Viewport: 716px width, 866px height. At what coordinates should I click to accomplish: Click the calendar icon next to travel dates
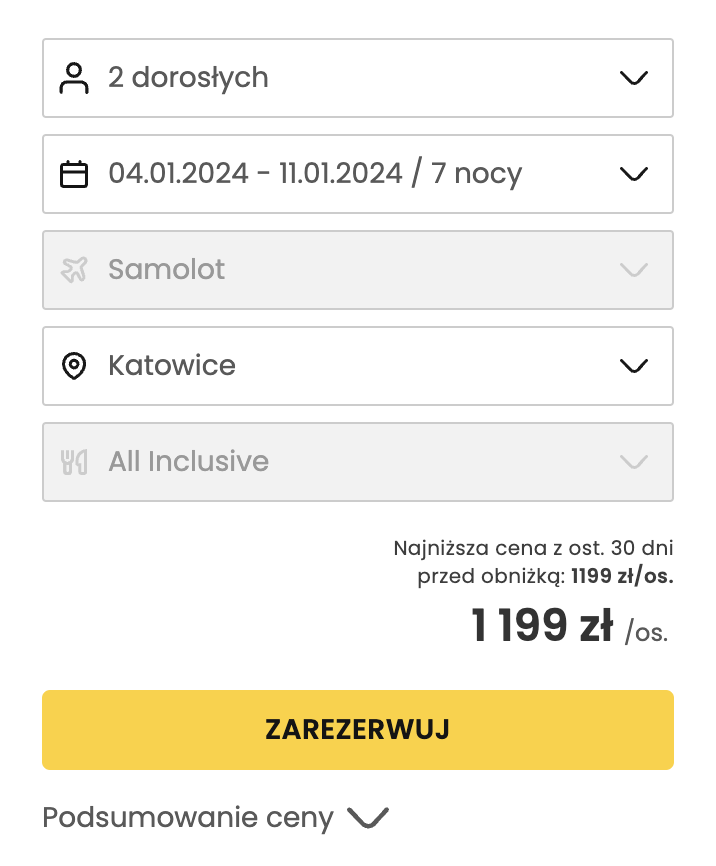tap(75, 173)
